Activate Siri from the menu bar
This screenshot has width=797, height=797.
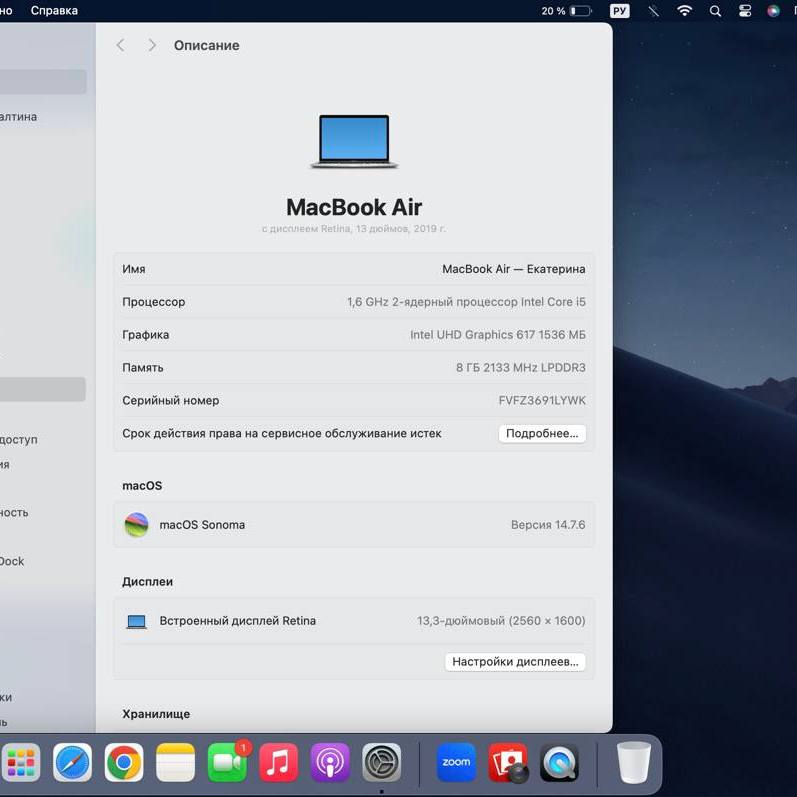(774, 11)
